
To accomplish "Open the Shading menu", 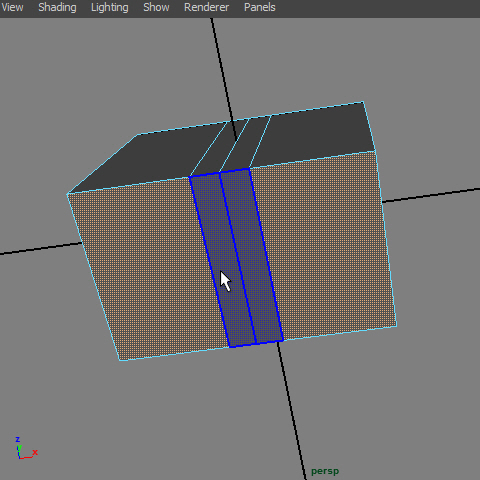I will pos(57,7).
